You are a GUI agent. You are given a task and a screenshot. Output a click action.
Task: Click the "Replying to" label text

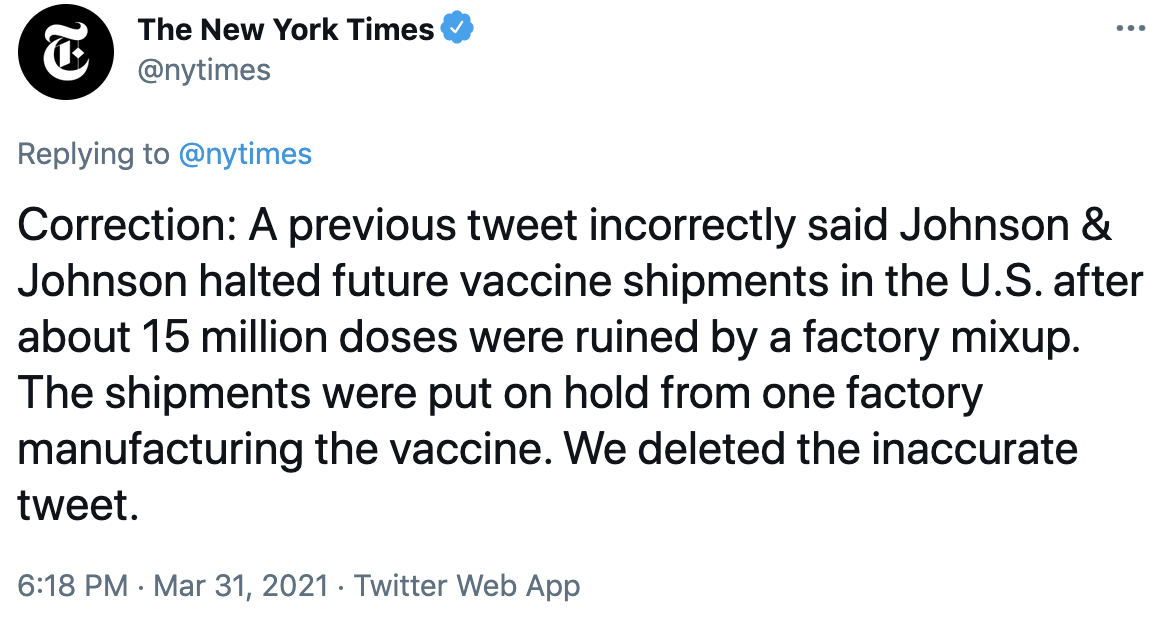click(x=94, y=154)
